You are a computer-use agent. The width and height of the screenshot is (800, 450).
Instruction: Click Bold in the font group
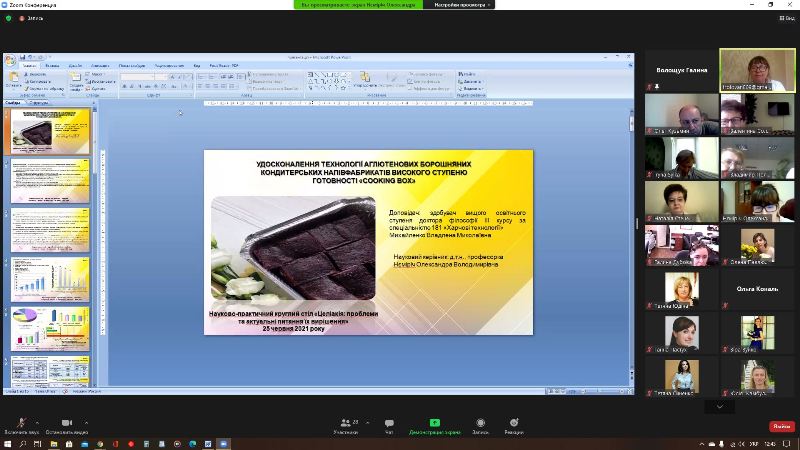click(124, 86)
